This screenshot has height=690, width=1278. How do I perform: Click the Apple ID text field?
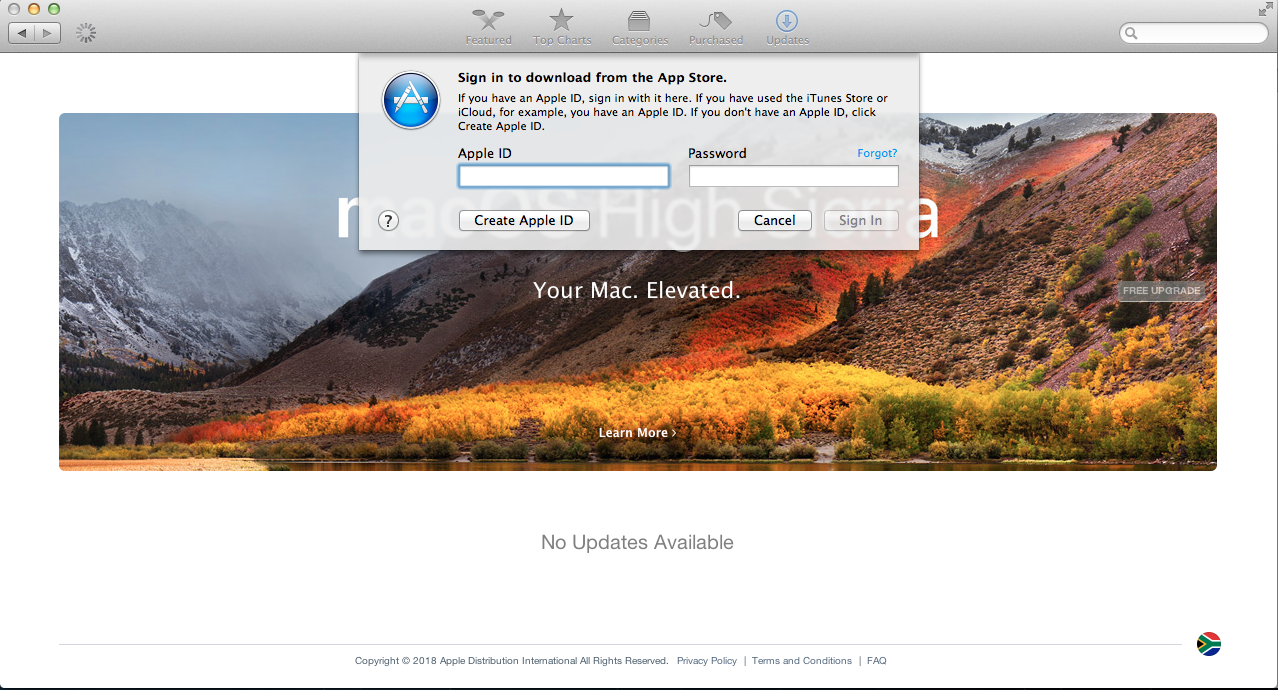click(564, 176)
